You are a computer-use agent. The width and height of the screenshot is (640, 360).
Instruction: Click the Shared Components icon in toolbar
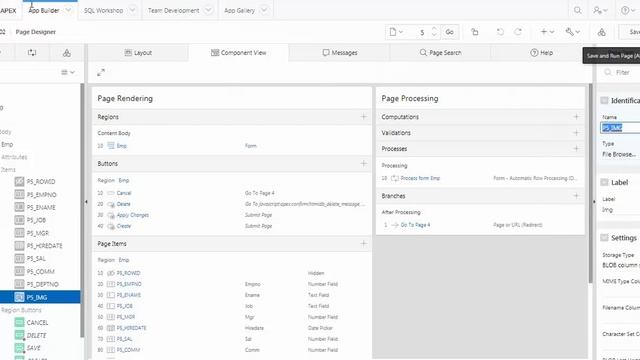(602, 32)
